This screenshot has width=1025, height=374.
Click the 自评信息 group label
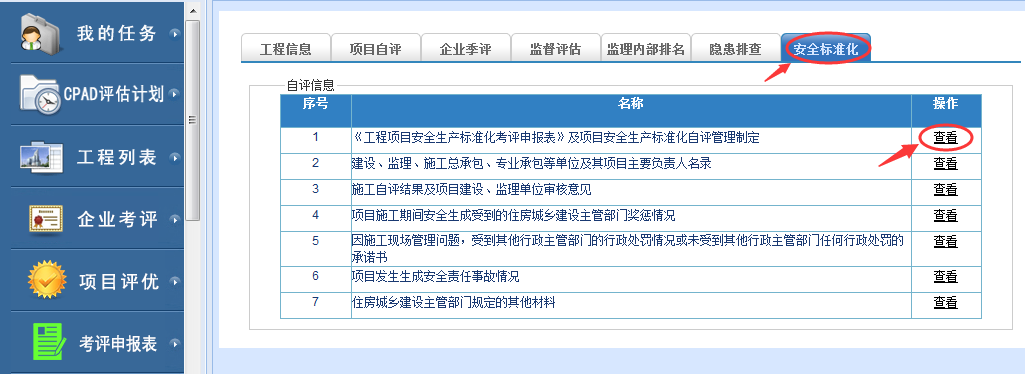coord(311,84)
